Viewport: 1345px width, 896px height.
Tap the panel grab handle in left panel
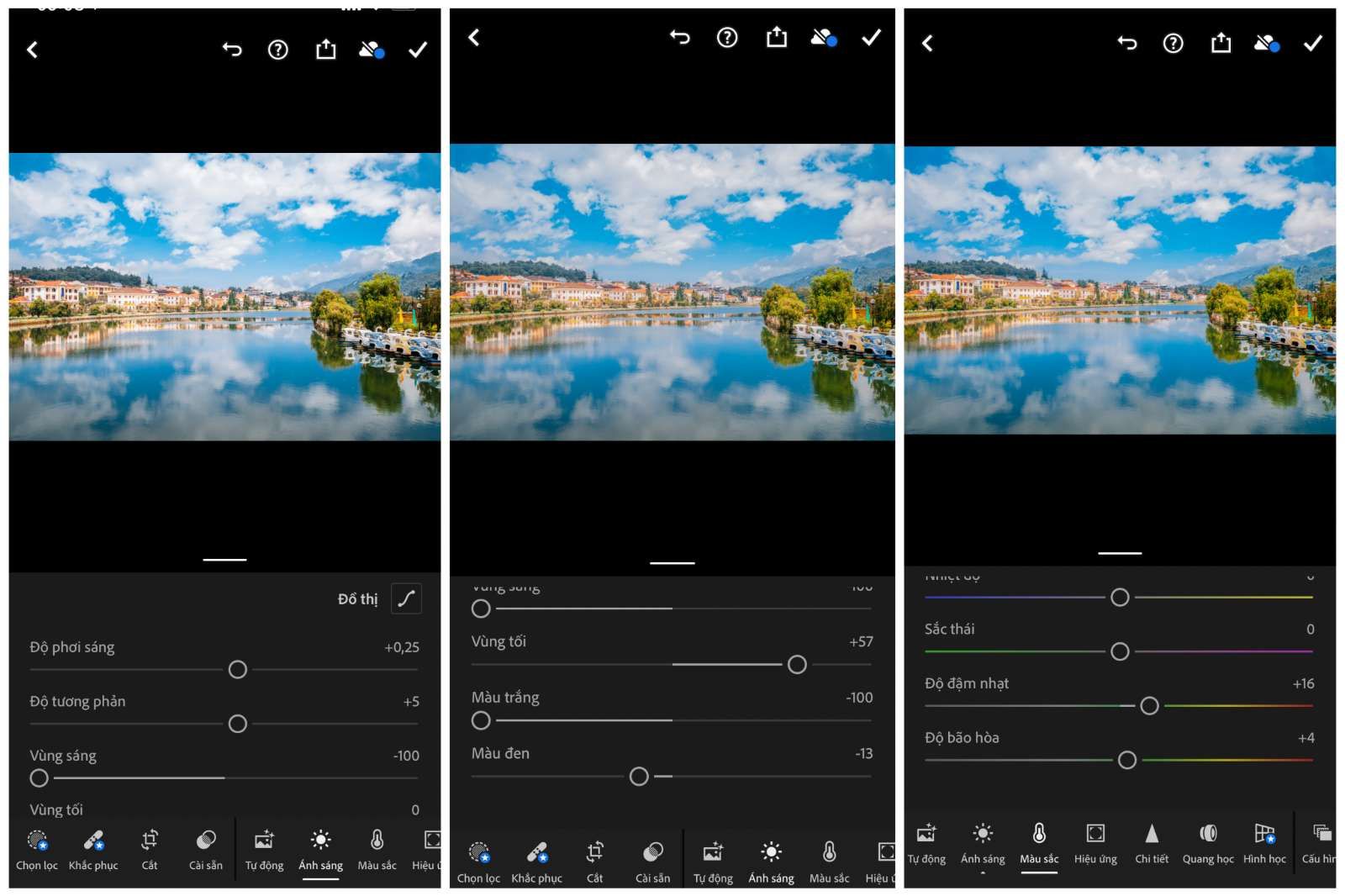pyautogui.click(x=224, y=559)
